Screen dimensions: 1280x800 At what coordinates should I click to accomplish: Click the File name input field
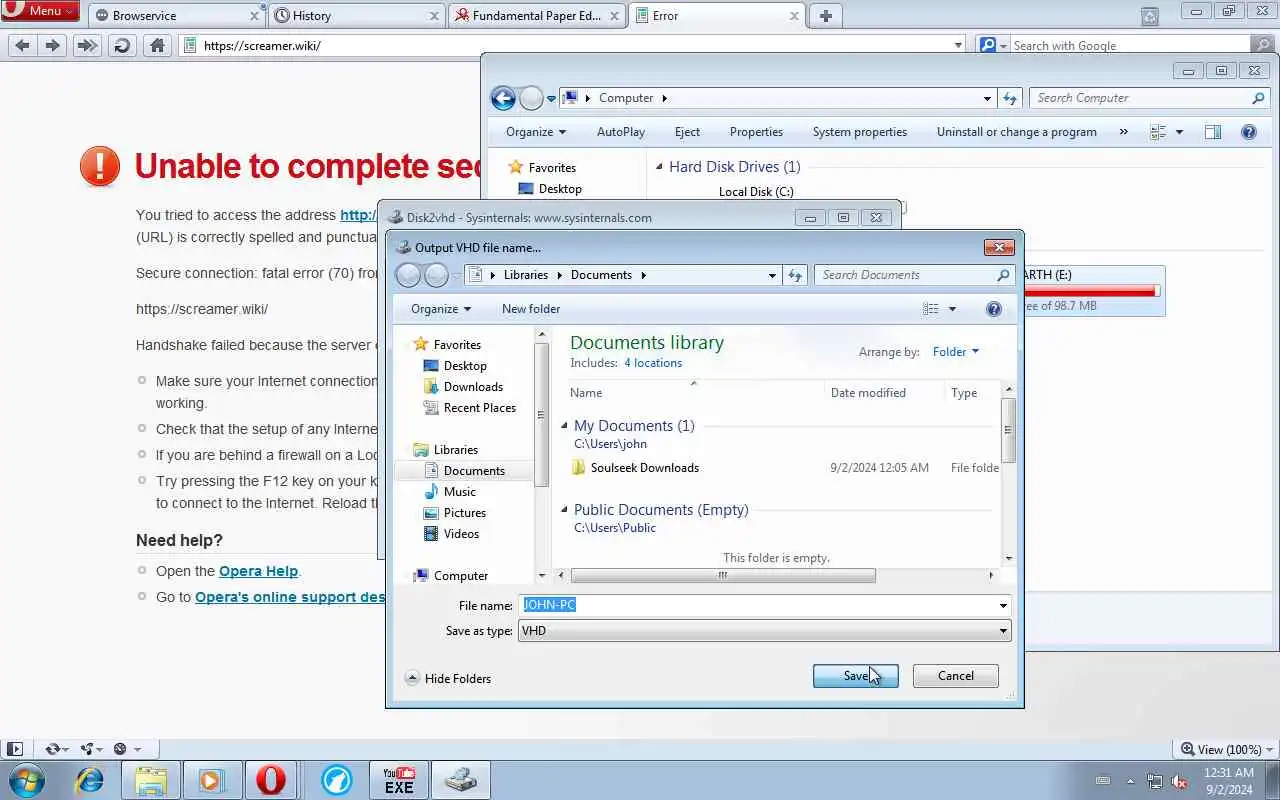(764, 605)
